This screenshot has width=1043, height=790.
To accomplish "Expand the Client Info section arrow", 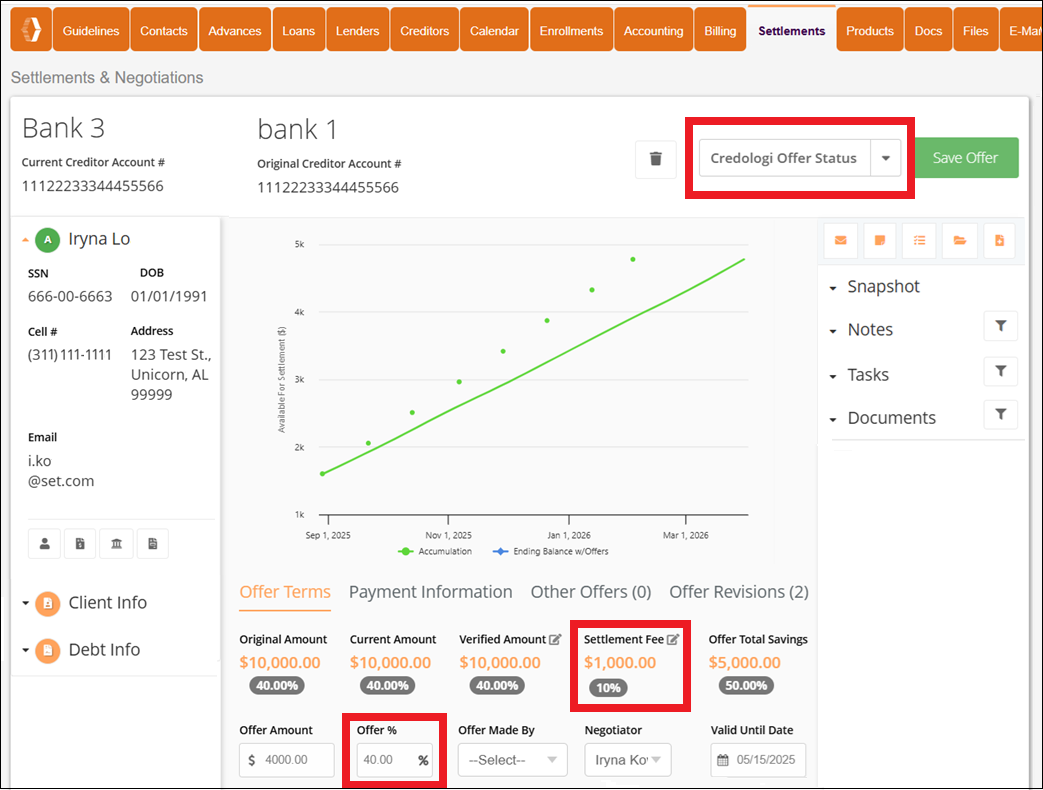I will 25,603.
